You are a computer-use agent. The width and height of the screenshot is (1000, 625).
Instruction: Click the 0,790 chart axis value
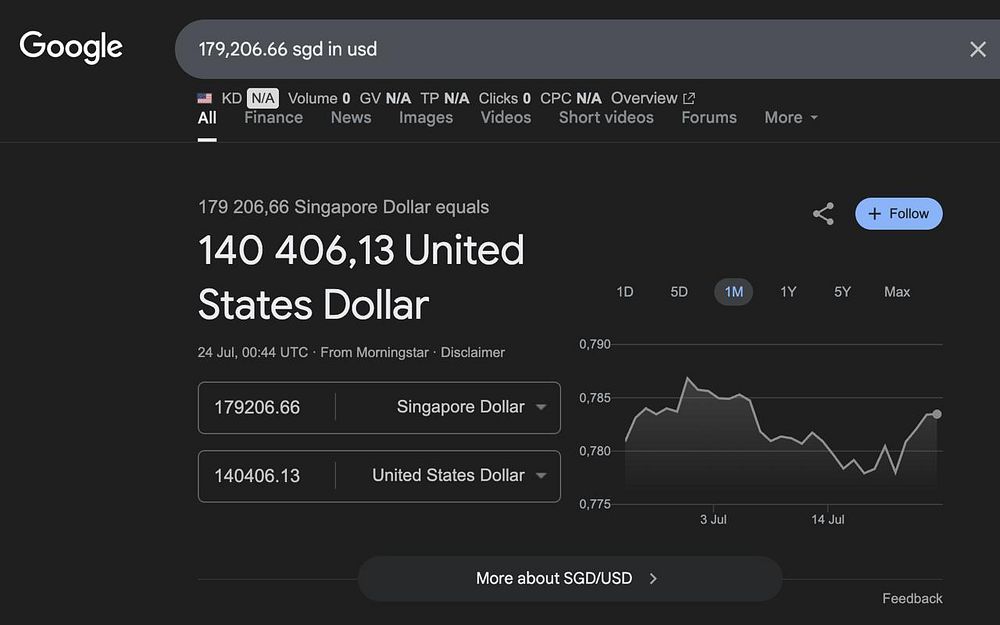coord(594,344)
